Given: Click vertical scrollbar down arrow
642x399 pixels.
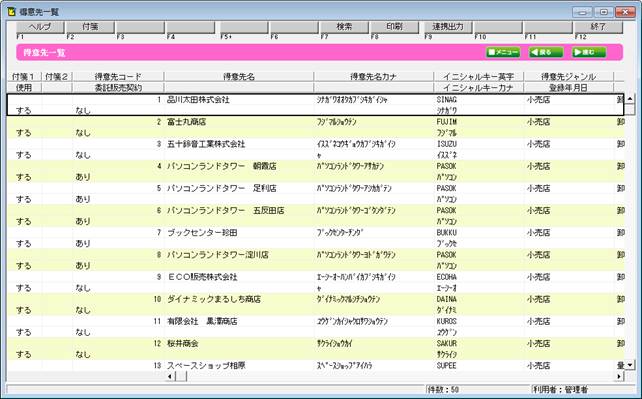Looking at the screenshot, I should coord(630,365).
